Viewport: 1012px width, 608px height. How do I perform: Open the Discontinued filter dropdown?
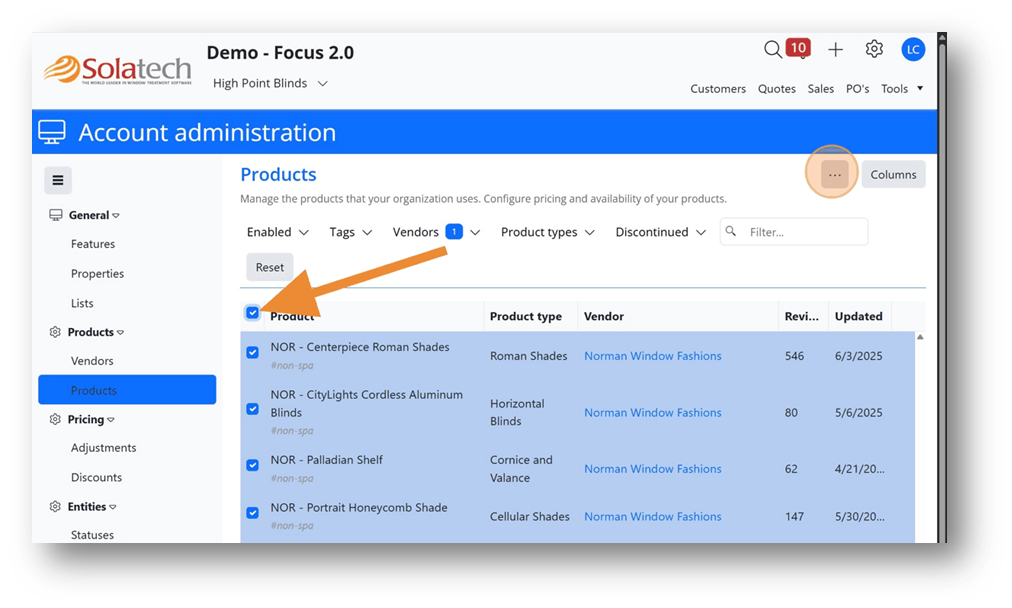660,232
